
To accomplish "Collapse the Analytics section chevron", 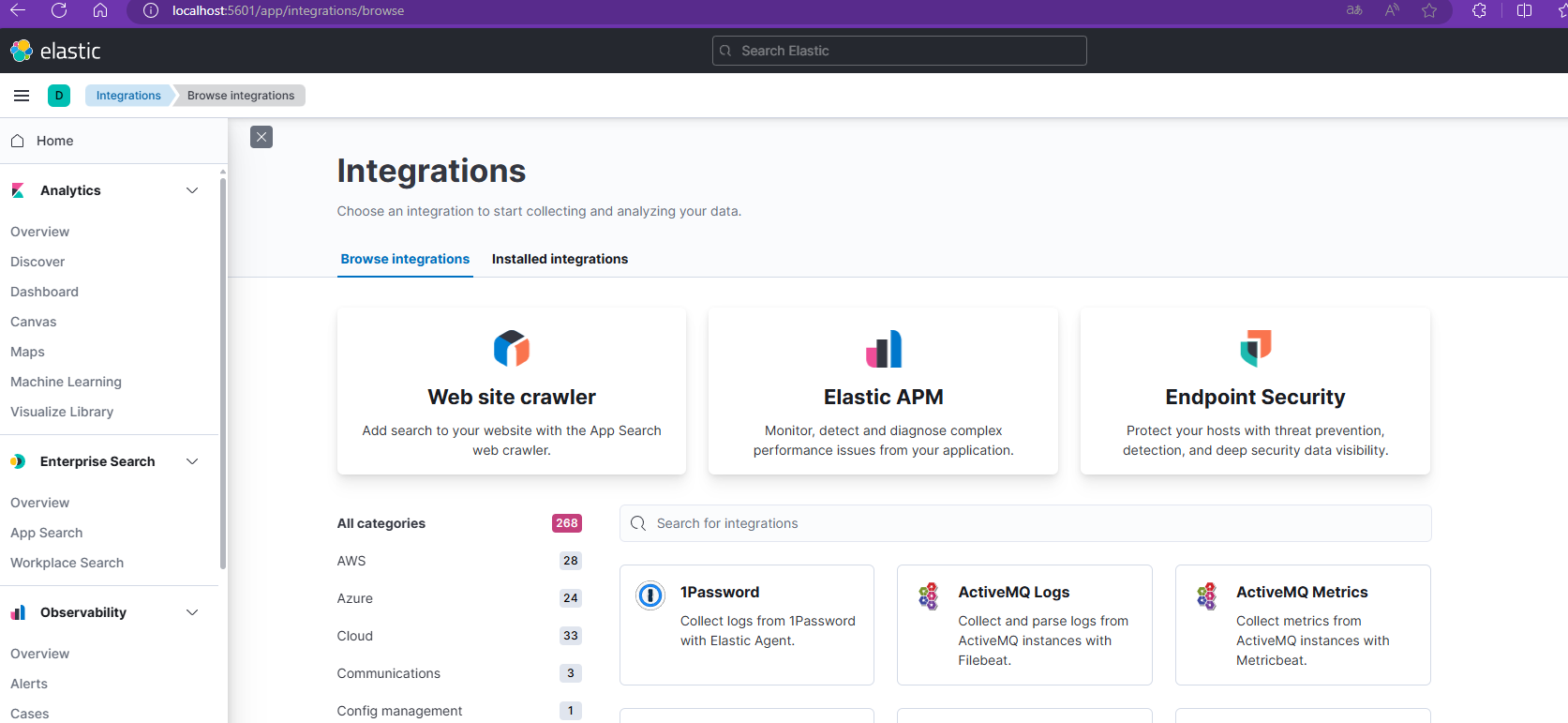I will click(x=192, y=190).
